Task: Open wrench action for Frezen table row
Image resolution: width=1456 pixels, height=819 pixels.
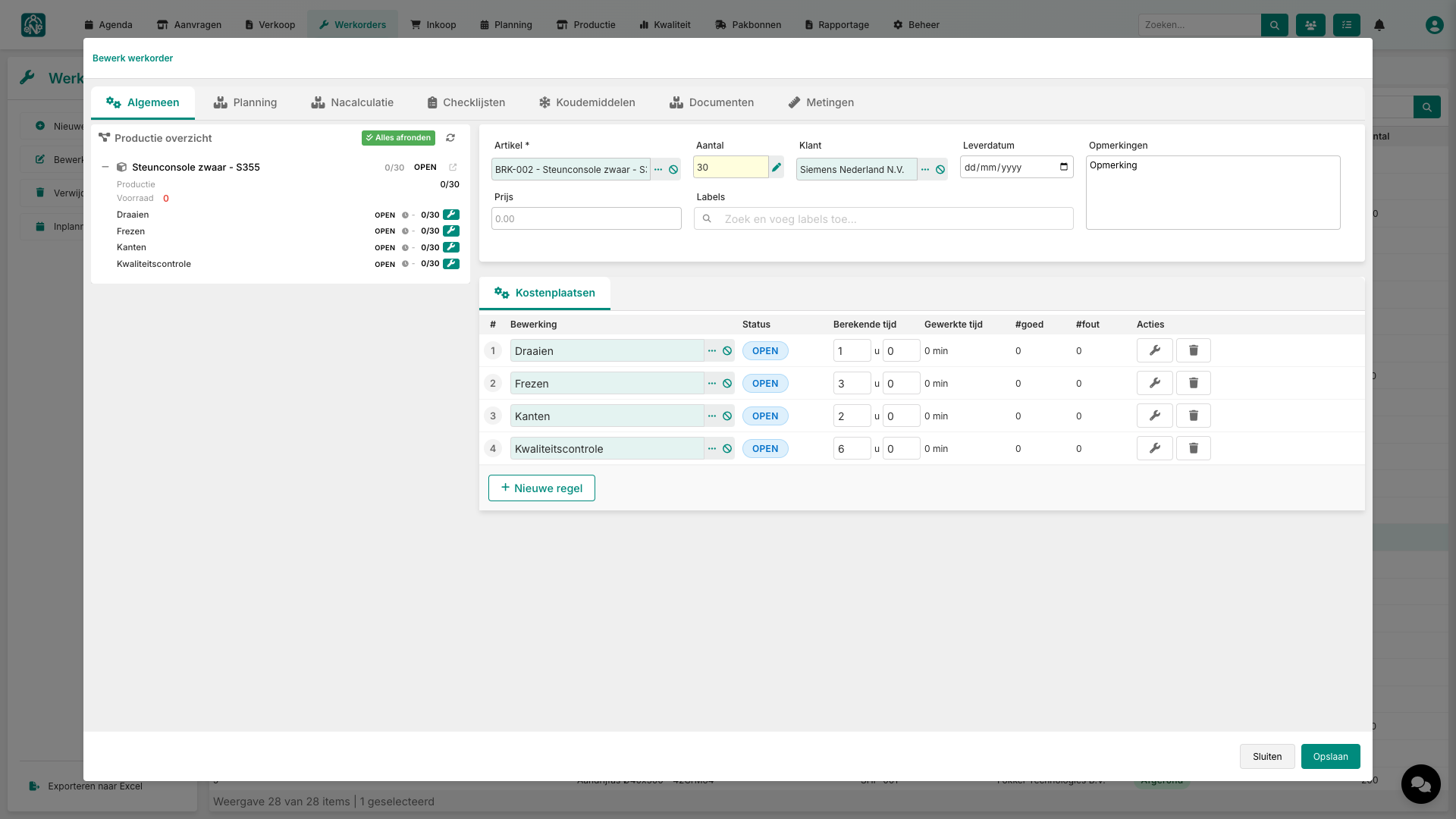Action: [1155, 383]
